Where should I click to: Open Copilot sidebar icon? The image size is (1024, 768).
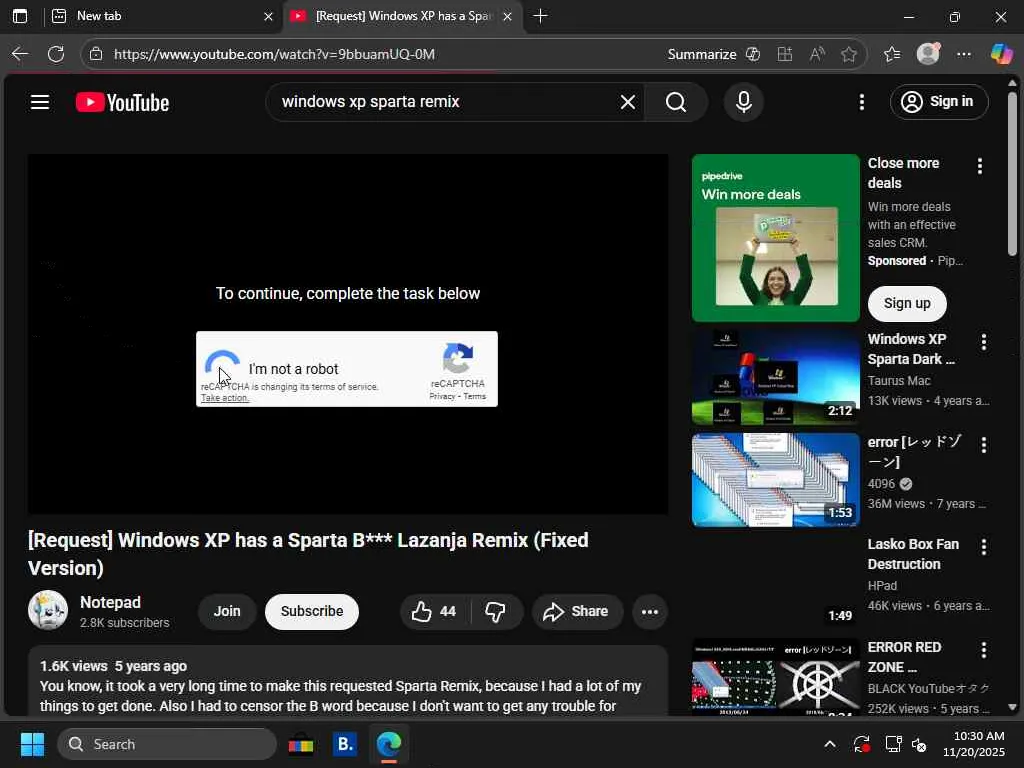point(1001,54)
